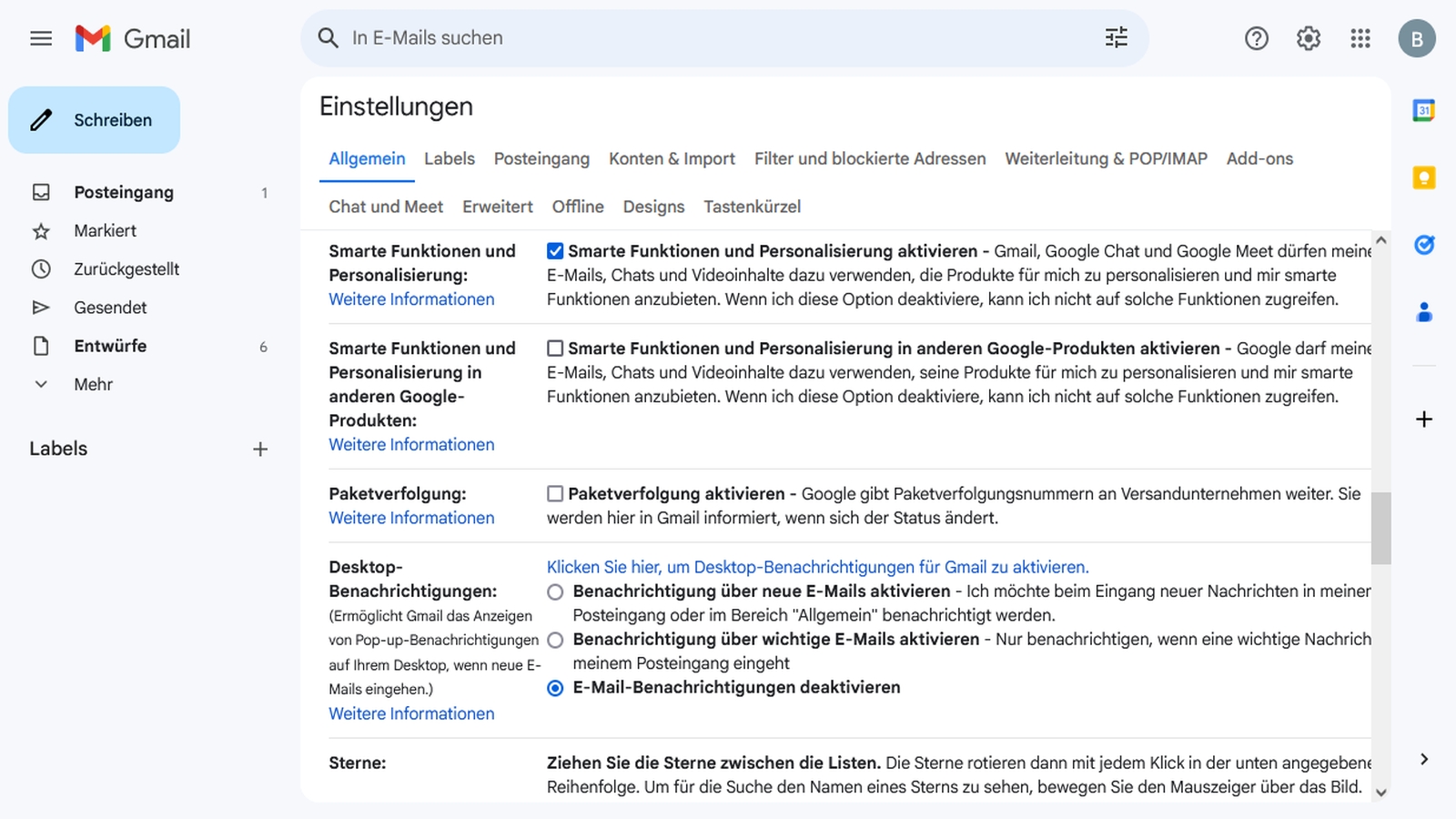Check smart features in anderen Google-Produkten
This screenshot has height=819, width=1456.
(x=555, y=349)
